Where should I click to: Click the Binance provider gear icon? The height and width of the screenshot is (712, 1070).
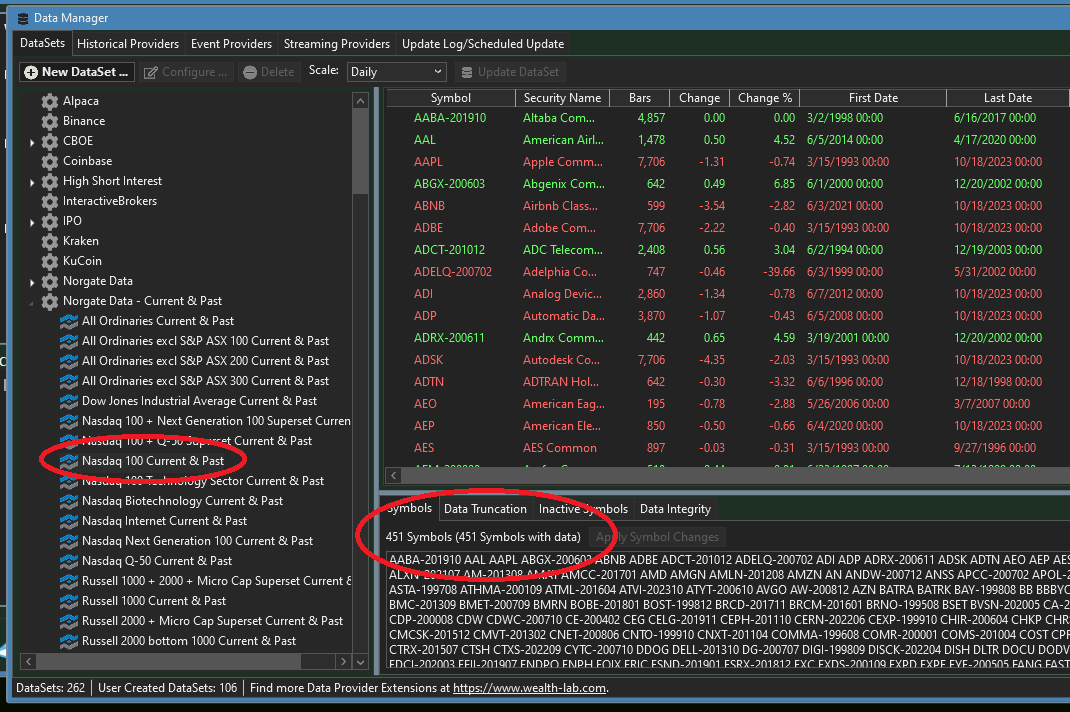point(49,121)
